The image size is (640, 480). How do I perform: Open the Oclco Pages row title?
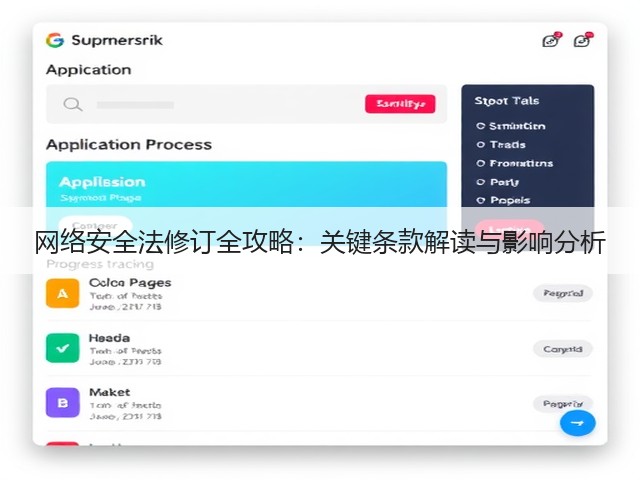pos(130,282)
